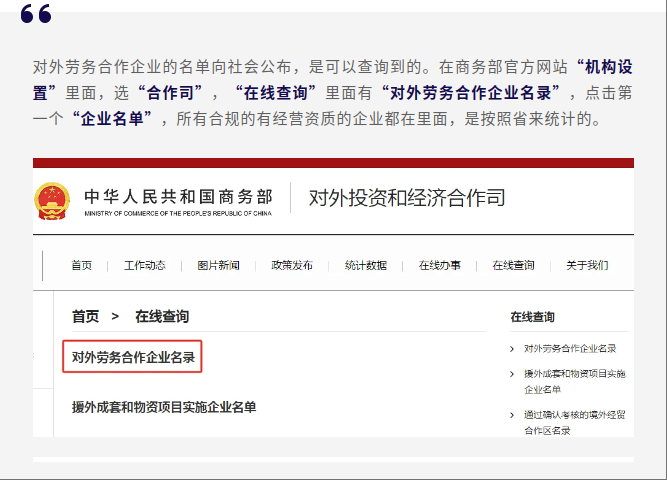Click sidebar link 通过确认考核的境外经贸合作区名录

pyautogui.click(x=575, y=423)
